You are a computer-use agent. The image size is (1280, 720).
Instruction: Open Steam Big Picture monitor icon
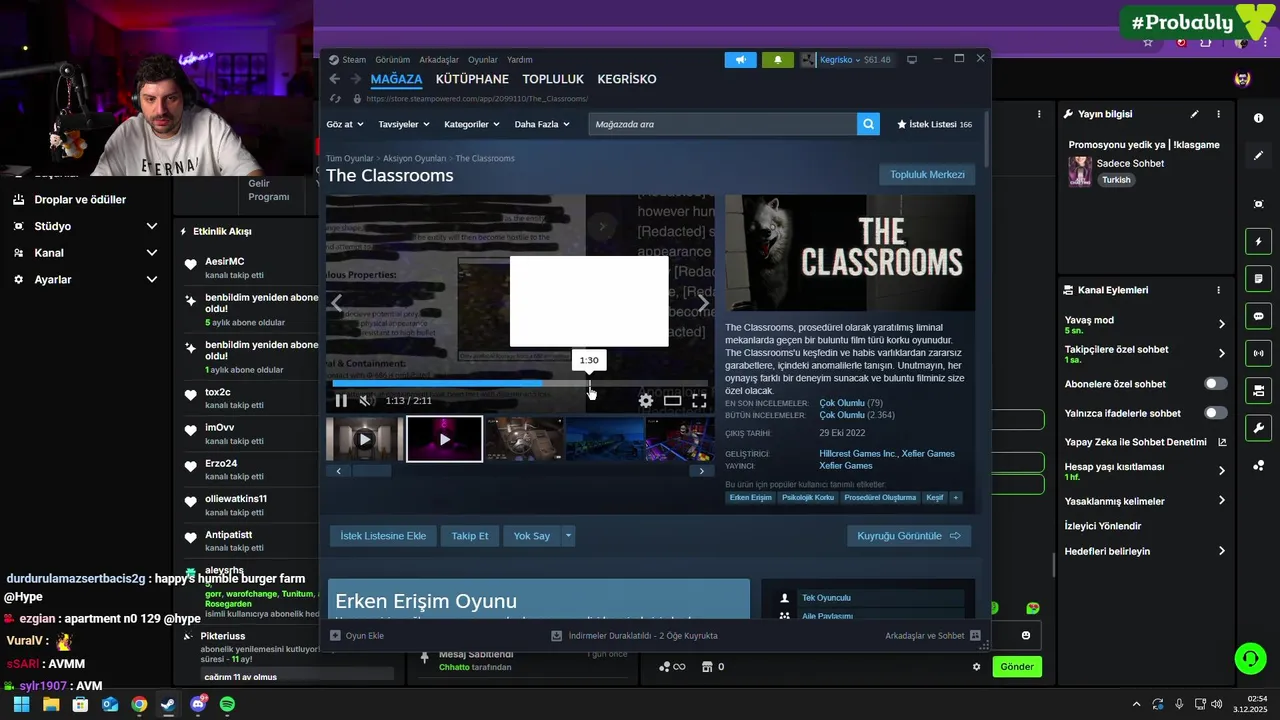tap(912, 60)
